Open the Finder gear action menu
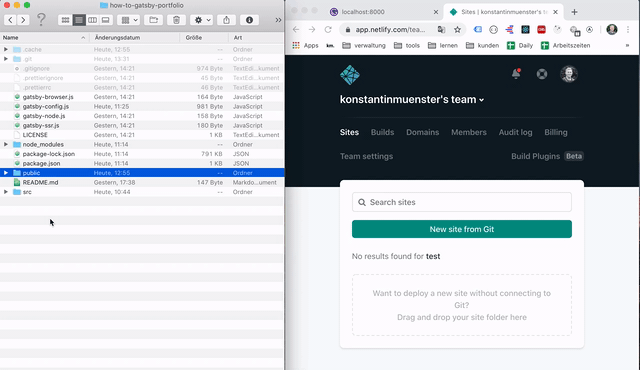 (202, 20)
